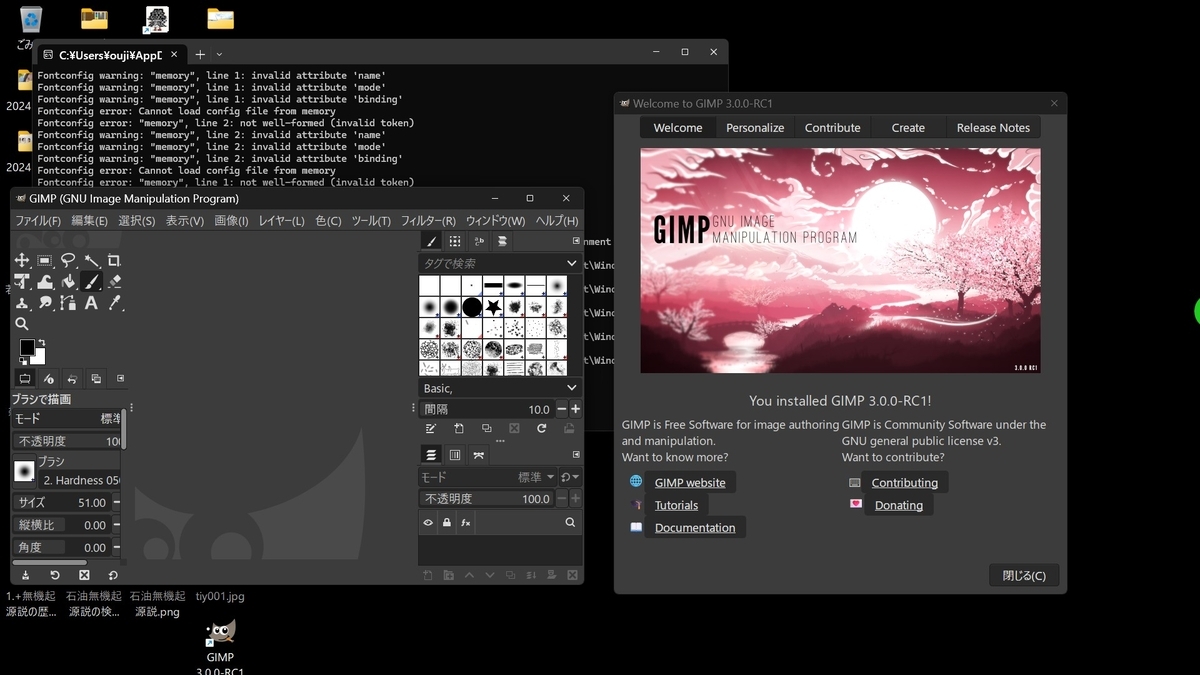This screenshot has height=675, width=1200.
Task: Switch to Release Notes tab
Action: pyautogui.click(x=993, y=128)
